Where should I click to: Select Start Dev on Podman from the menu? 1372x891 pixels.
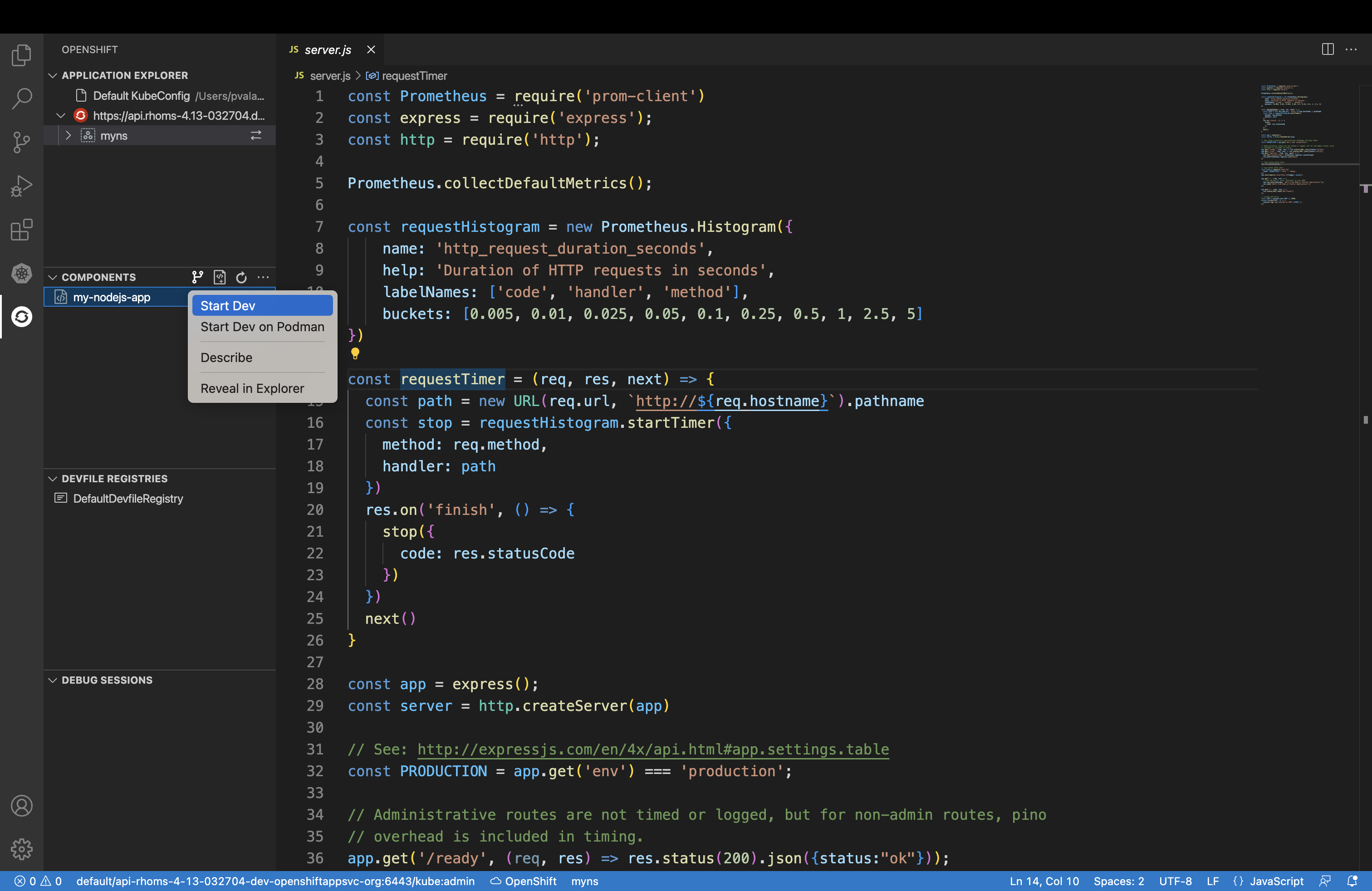[261, 327]
